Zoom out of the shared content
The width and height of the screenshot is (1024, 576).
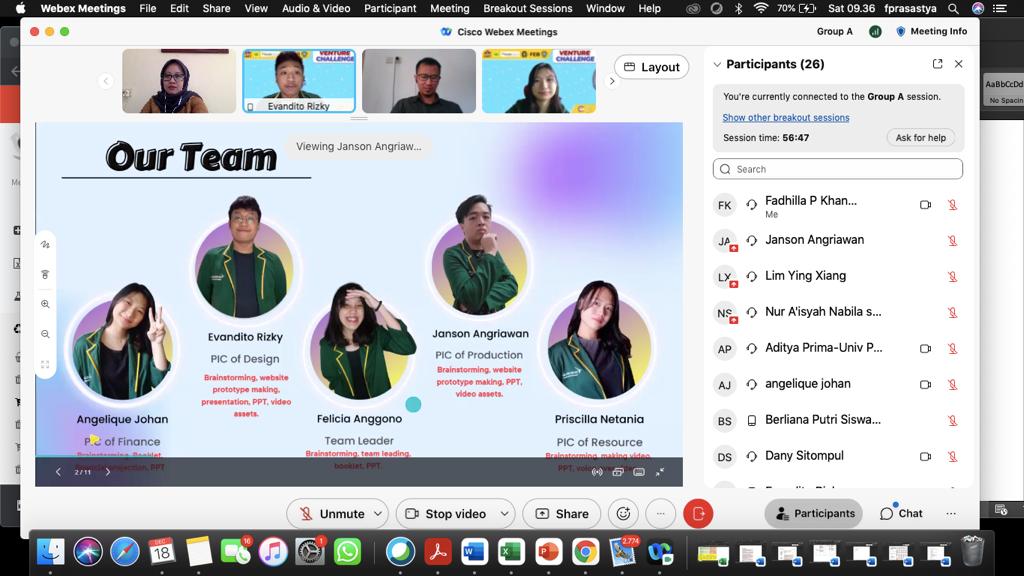click(45, 334)
